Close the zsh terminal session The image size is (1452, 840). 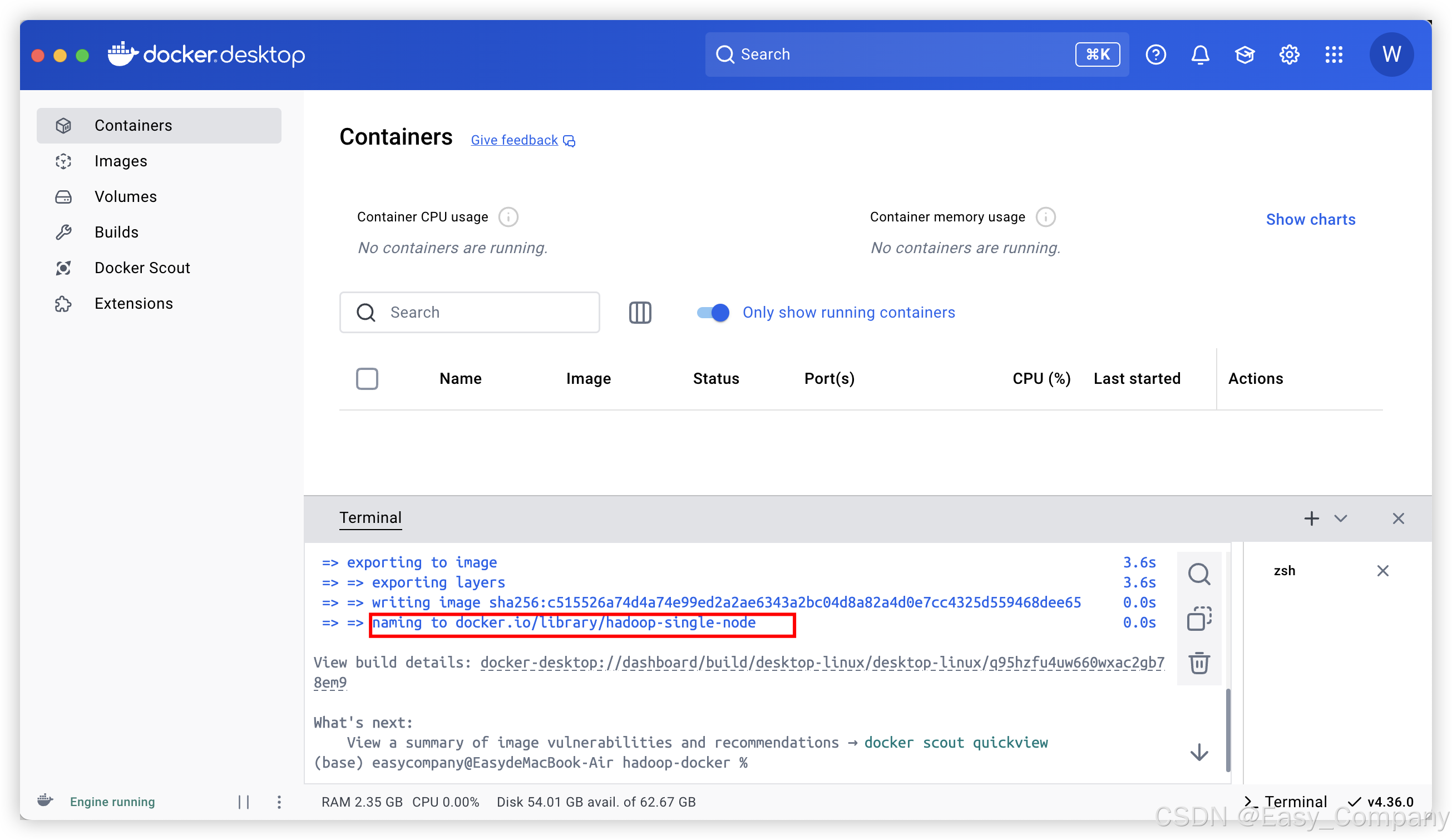pos(1382,571)
